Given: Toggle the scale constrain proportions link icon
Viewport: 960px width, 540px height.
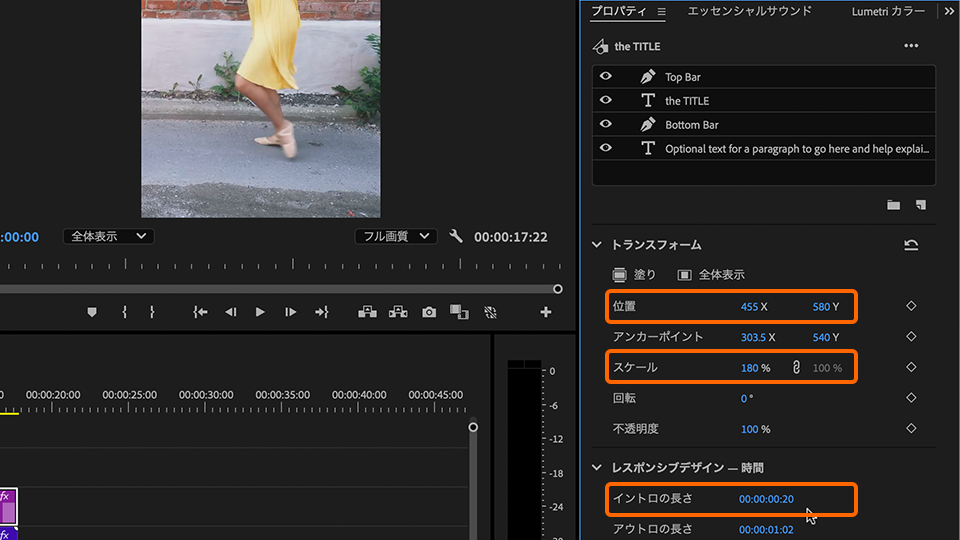Looking at the screenshot, I should (796, 368).
